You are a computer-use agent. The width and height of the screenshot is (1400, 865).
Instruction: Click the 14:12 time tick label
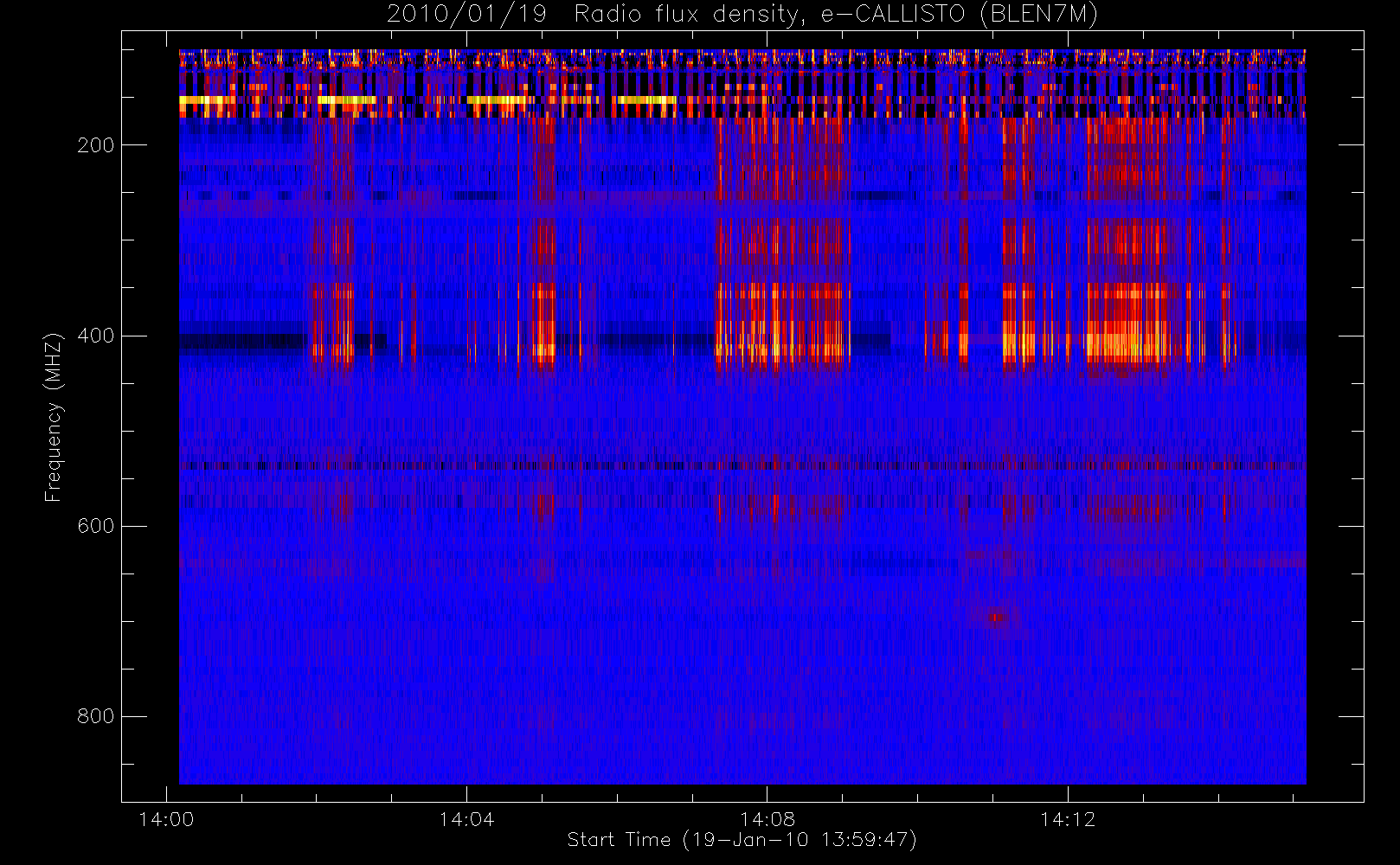(x=1068, y=819)
